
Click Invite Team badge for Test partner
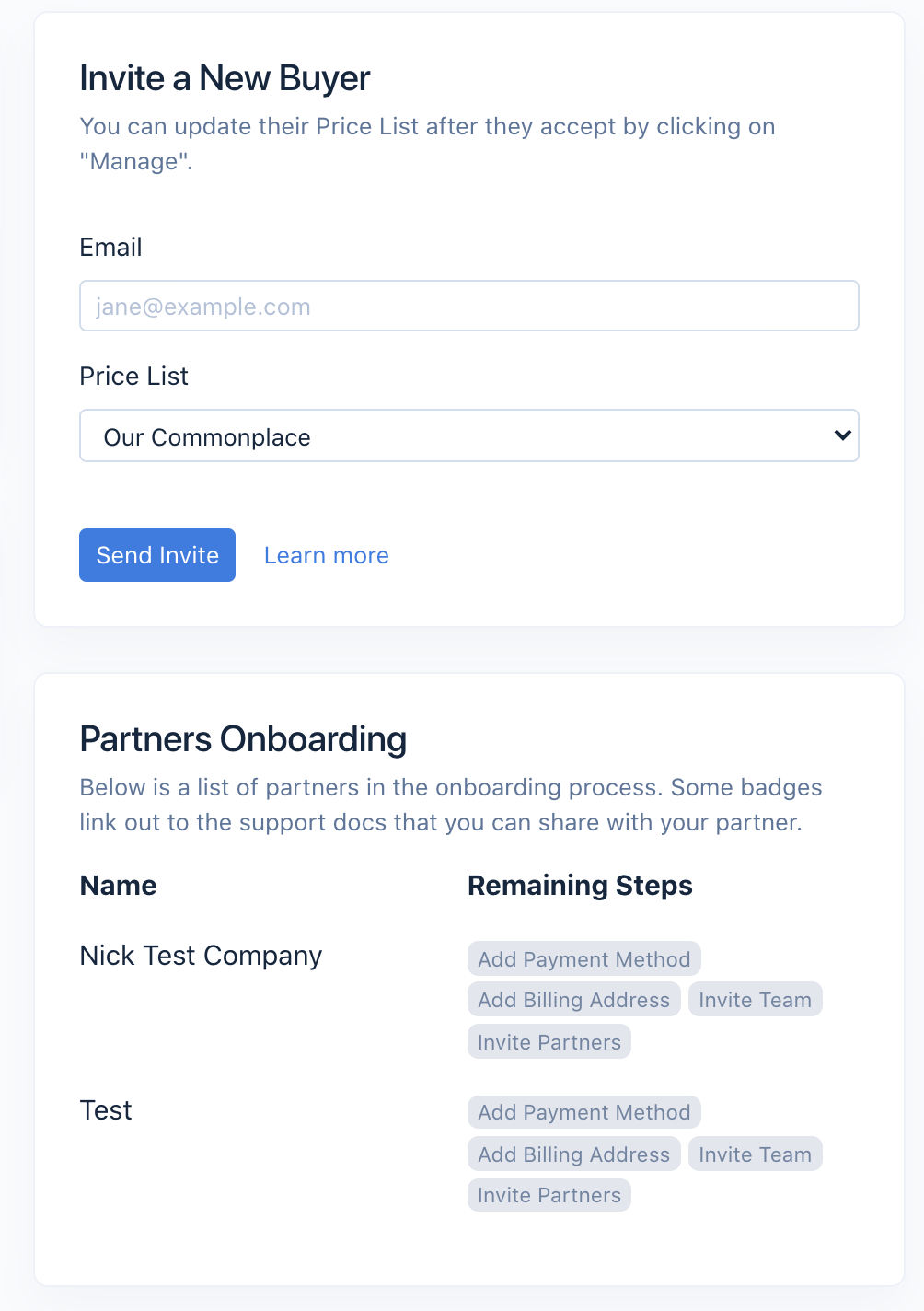755,1154
